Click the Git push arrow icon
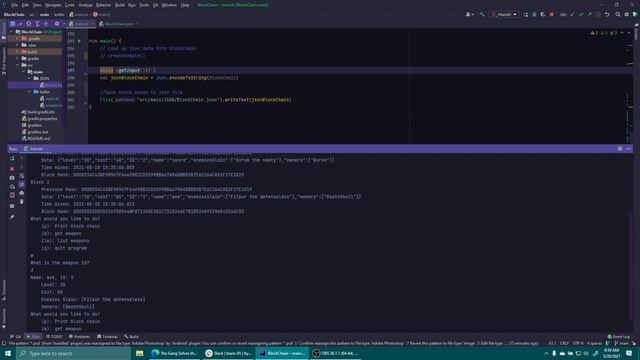Screen dimensions: 640x360 pos(589,14)
